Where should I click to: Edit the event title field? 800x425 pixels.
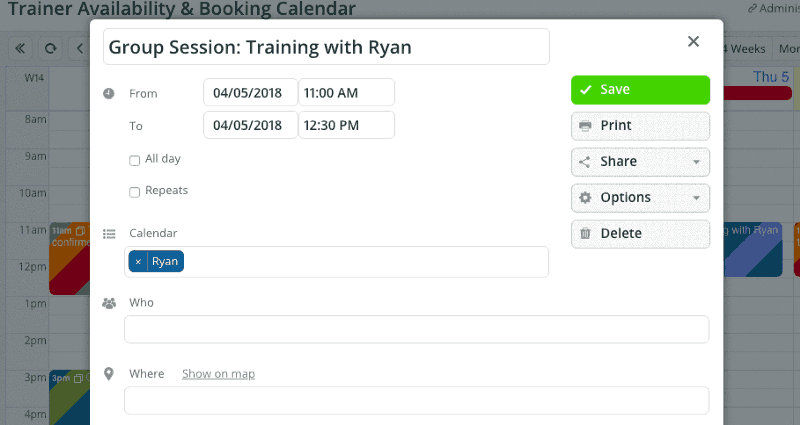pyautogui.click(x=326, y=47)
